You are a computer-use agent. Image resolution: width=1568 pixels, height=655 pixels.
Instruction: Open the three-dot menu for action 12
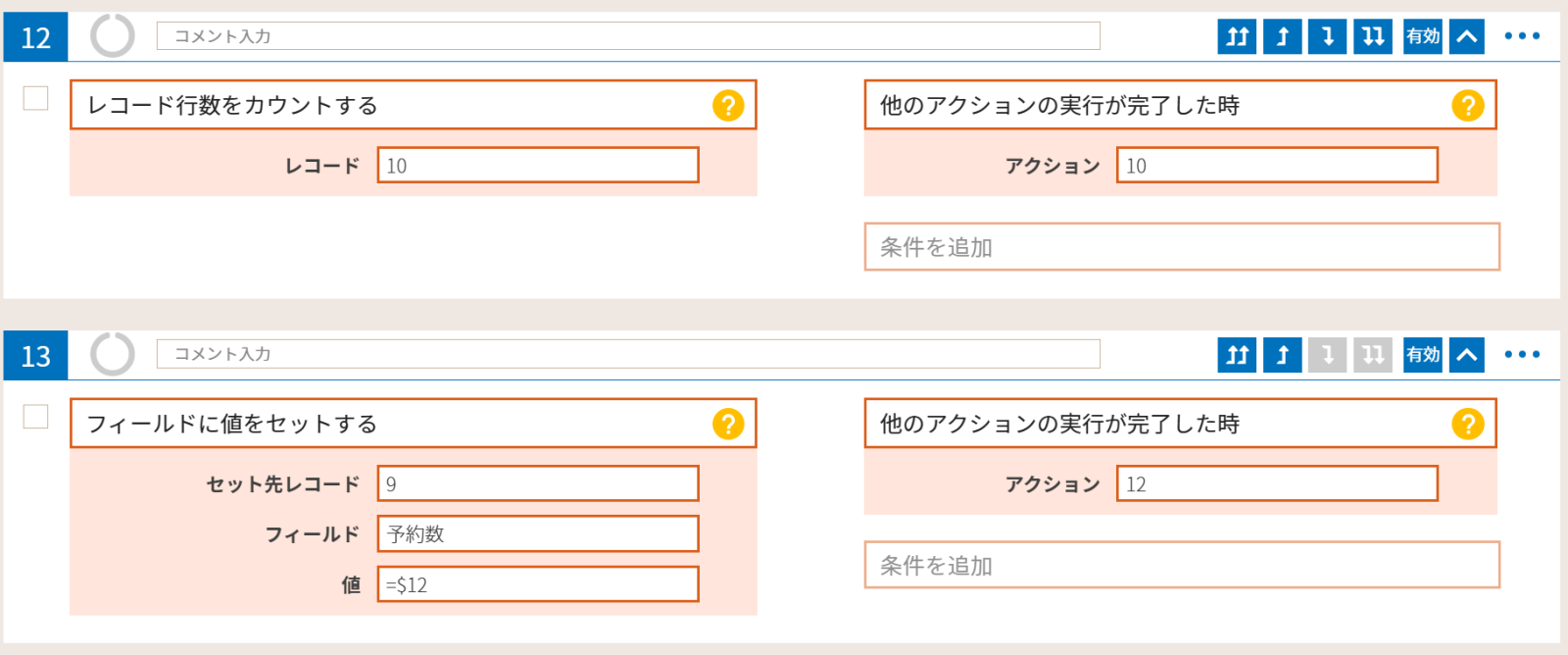pos(1522,36)
